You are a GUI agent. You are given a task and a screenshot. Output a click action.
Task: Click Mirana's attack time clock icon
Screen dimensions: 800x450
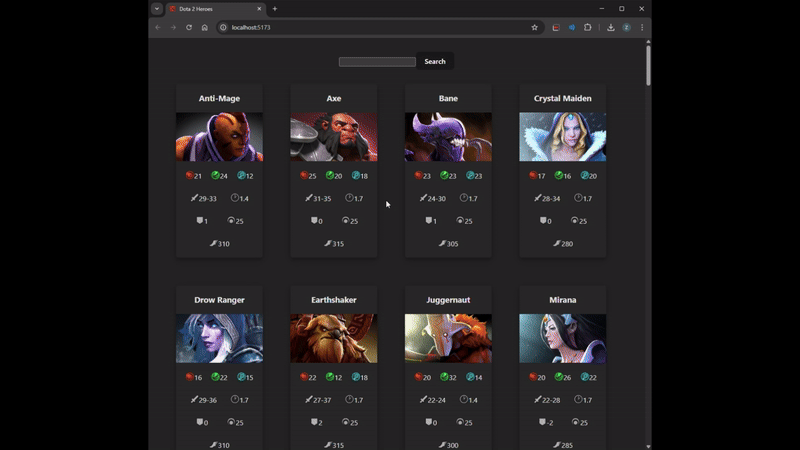tap(578, 399)
